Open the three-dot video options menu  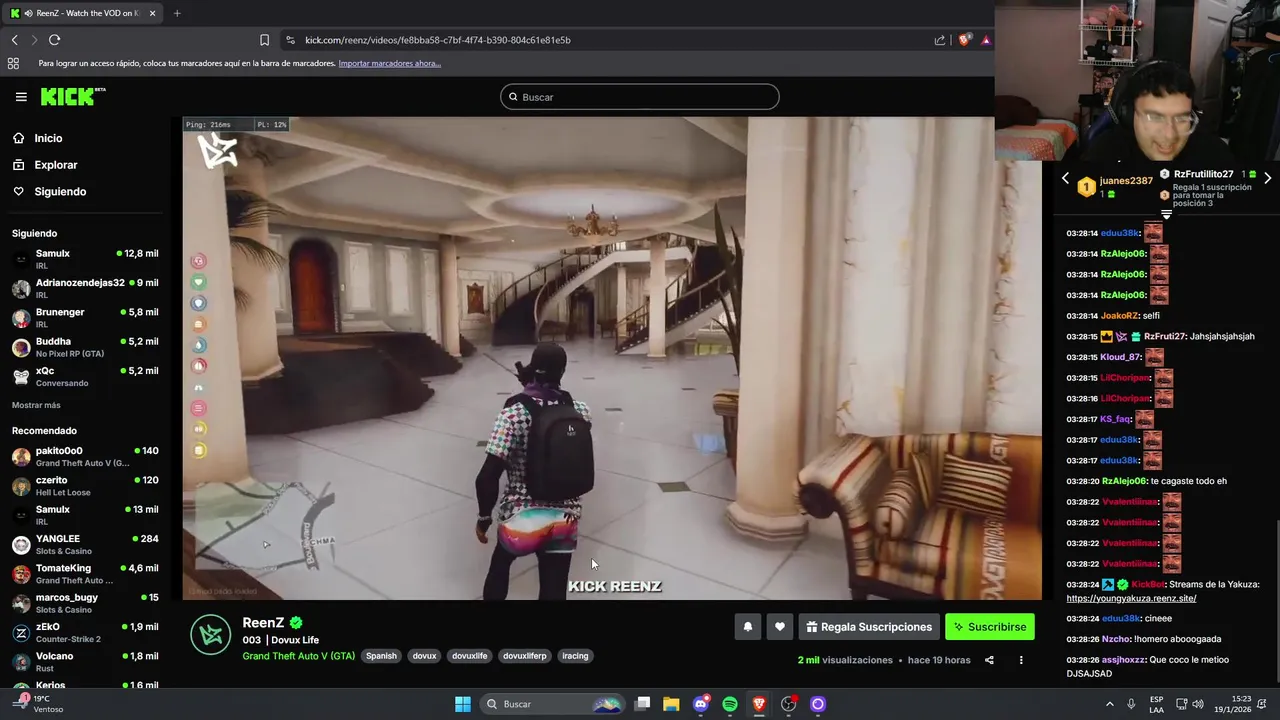(1021, 660)
